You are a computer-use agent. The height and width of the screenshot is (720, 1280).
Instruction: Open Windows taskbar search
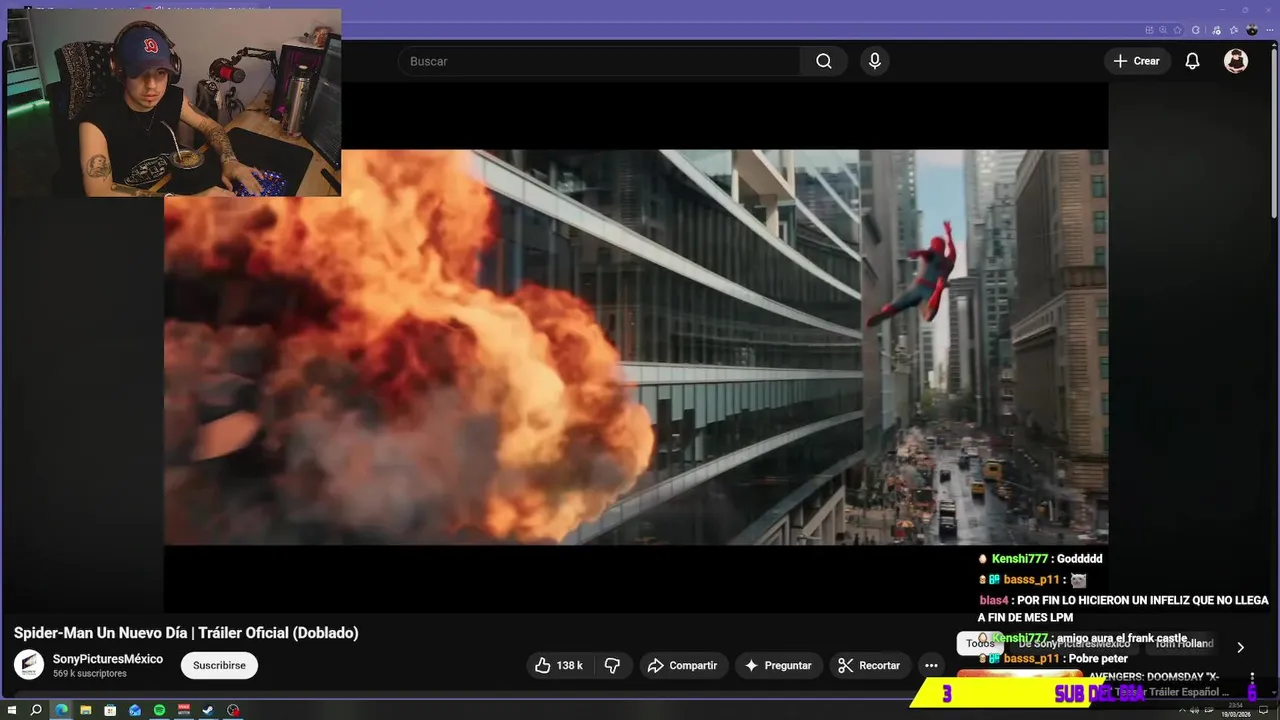36,710
